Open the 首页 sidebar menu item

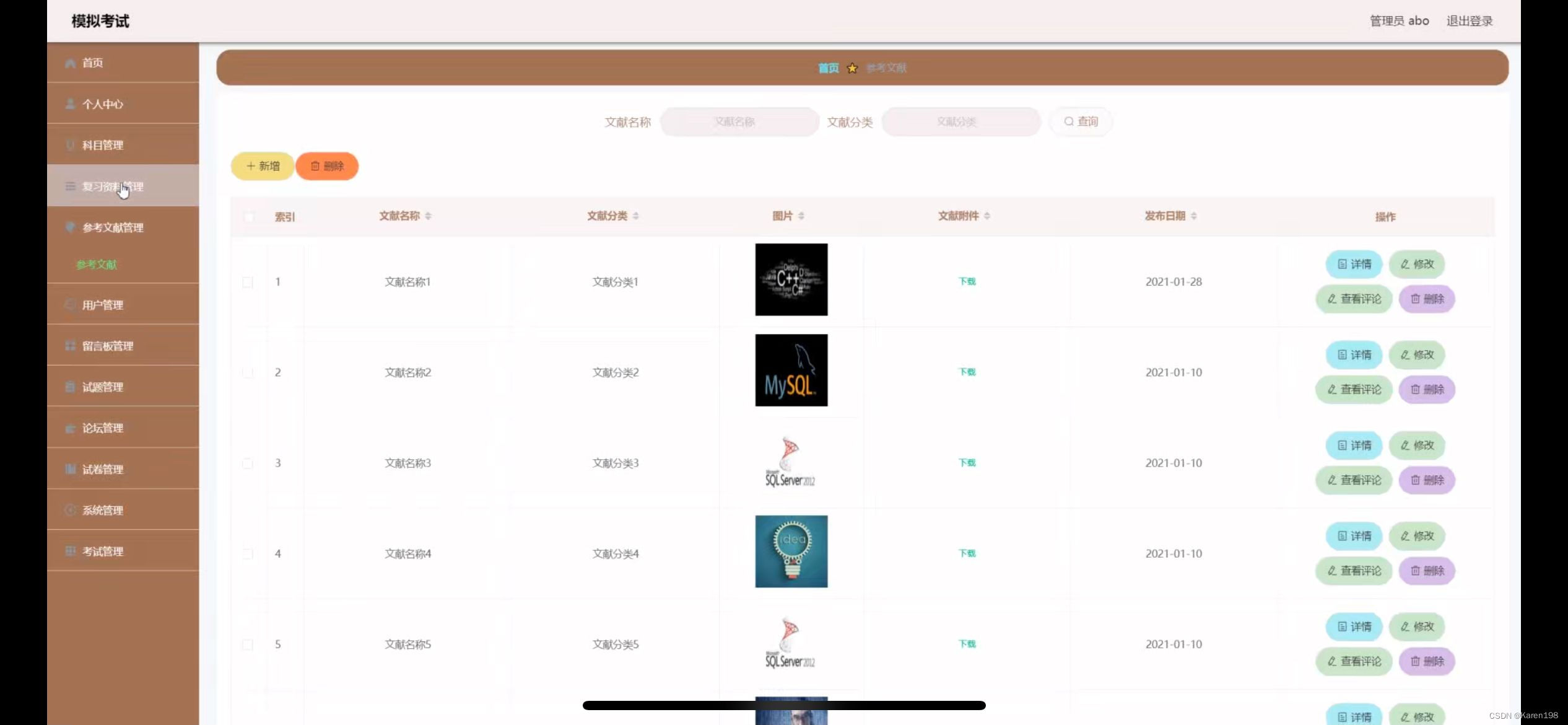click(x=123, y=63)
